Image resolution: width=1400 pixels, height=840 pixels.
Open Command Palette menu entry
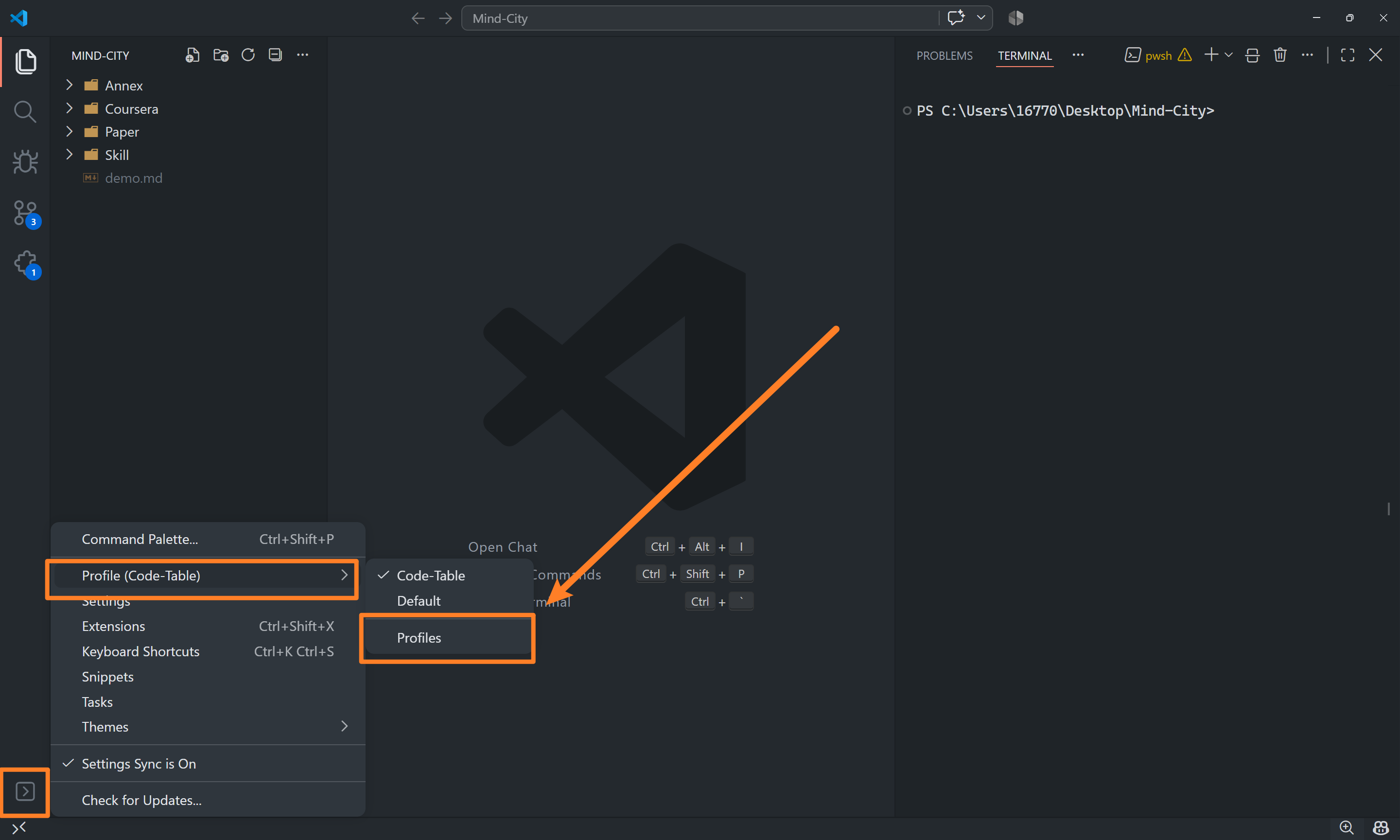tap(208, 540)
